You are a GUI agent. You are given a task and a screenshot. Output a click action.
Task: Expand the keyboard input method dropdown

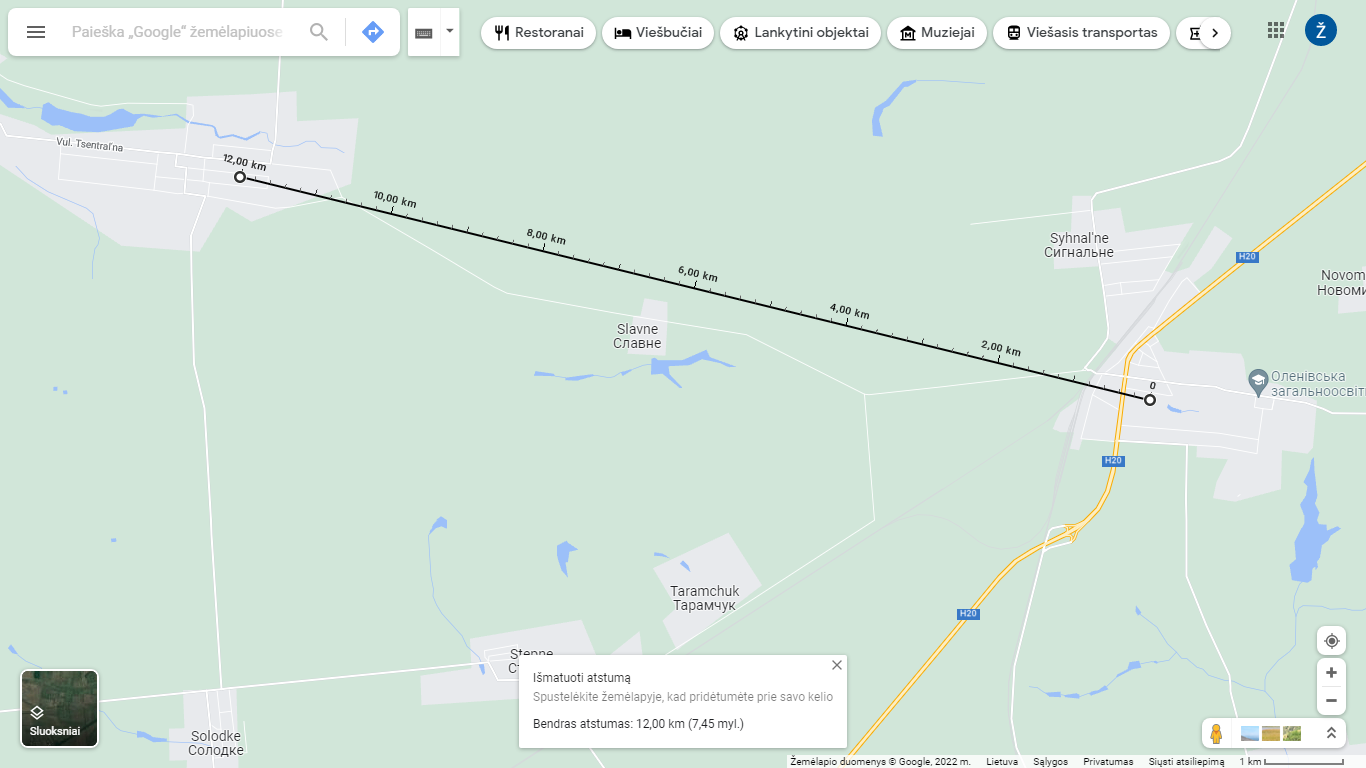[450, 32]
